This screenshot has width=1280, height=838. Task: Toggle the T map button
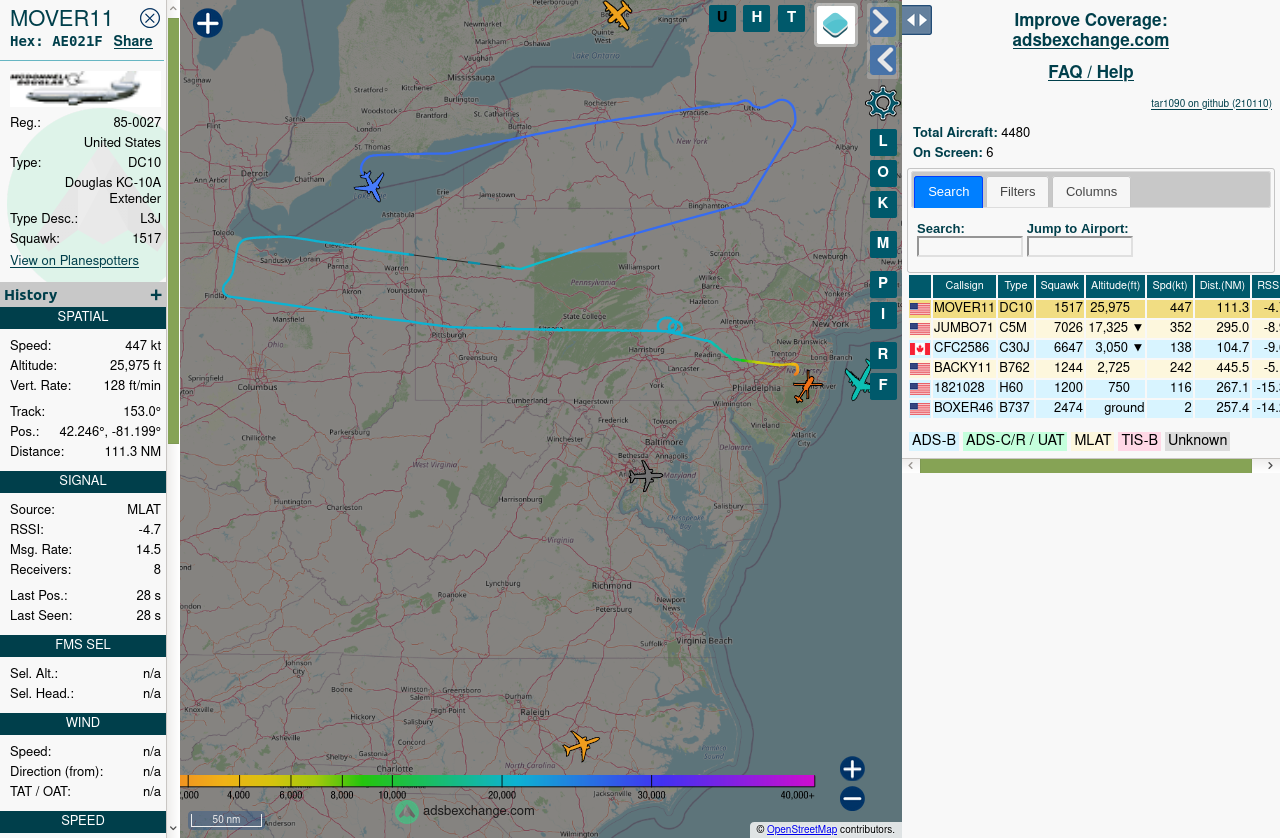(791, 18)
